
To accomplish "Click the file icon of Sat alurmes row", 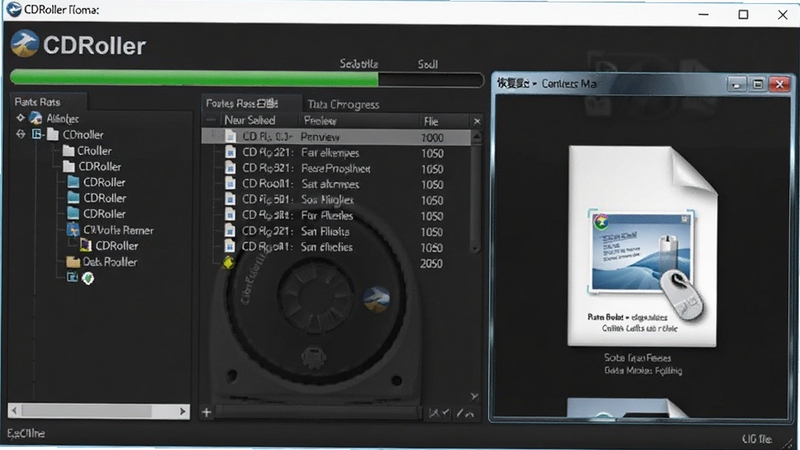I will (x=231, y=183).
